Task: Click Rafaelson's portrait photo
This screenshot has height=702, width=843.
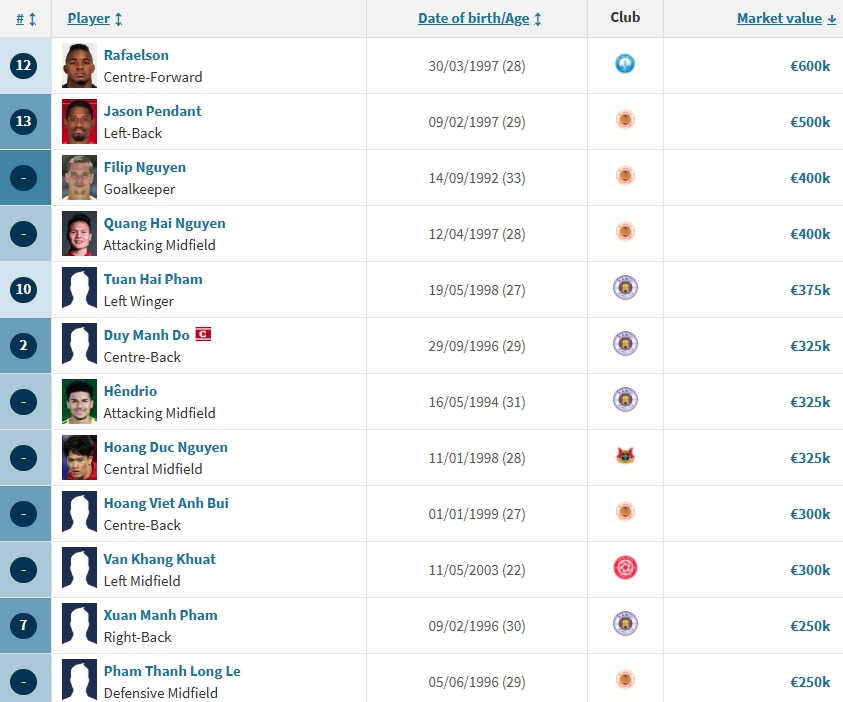Action: pyautogui.click(x=79, y=66)
